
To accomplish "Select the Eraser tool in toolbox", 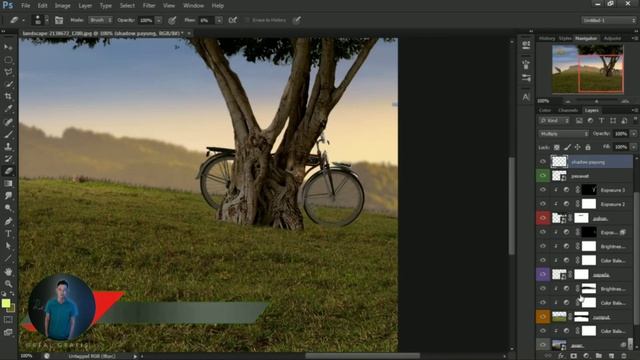I will pyautogui.click(x=8, y=171).
